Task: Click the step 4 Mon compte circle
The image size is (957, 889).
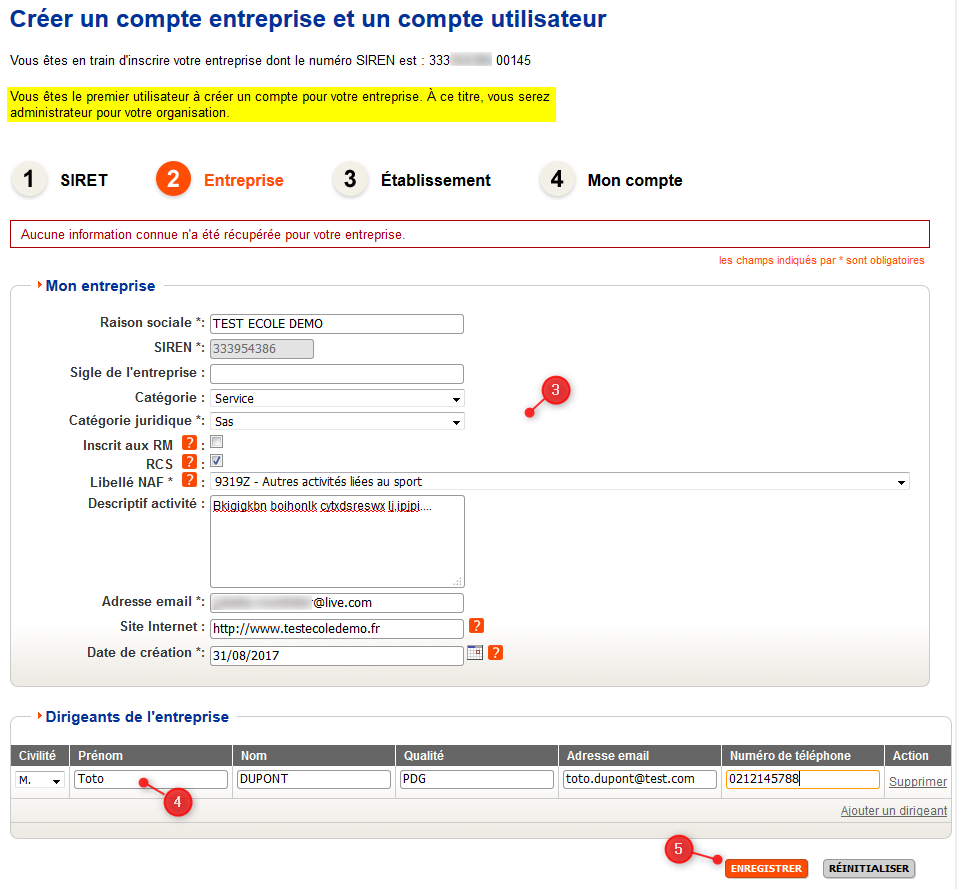Action: tap(557, 180)
